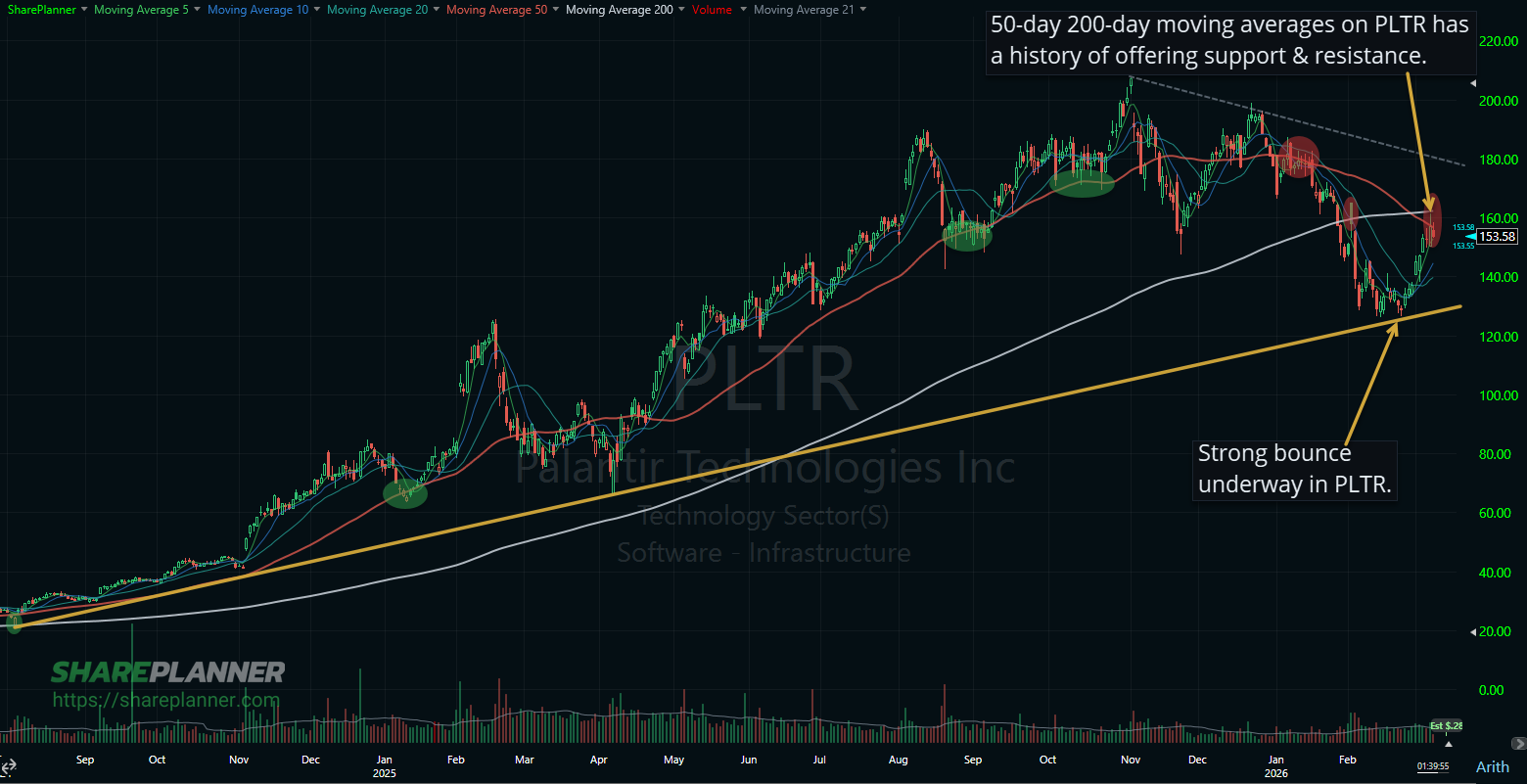Open the https://shareplanner.com link
Image resolution: width=1527 pixels, height=784 pixels.
click(168, 701)
